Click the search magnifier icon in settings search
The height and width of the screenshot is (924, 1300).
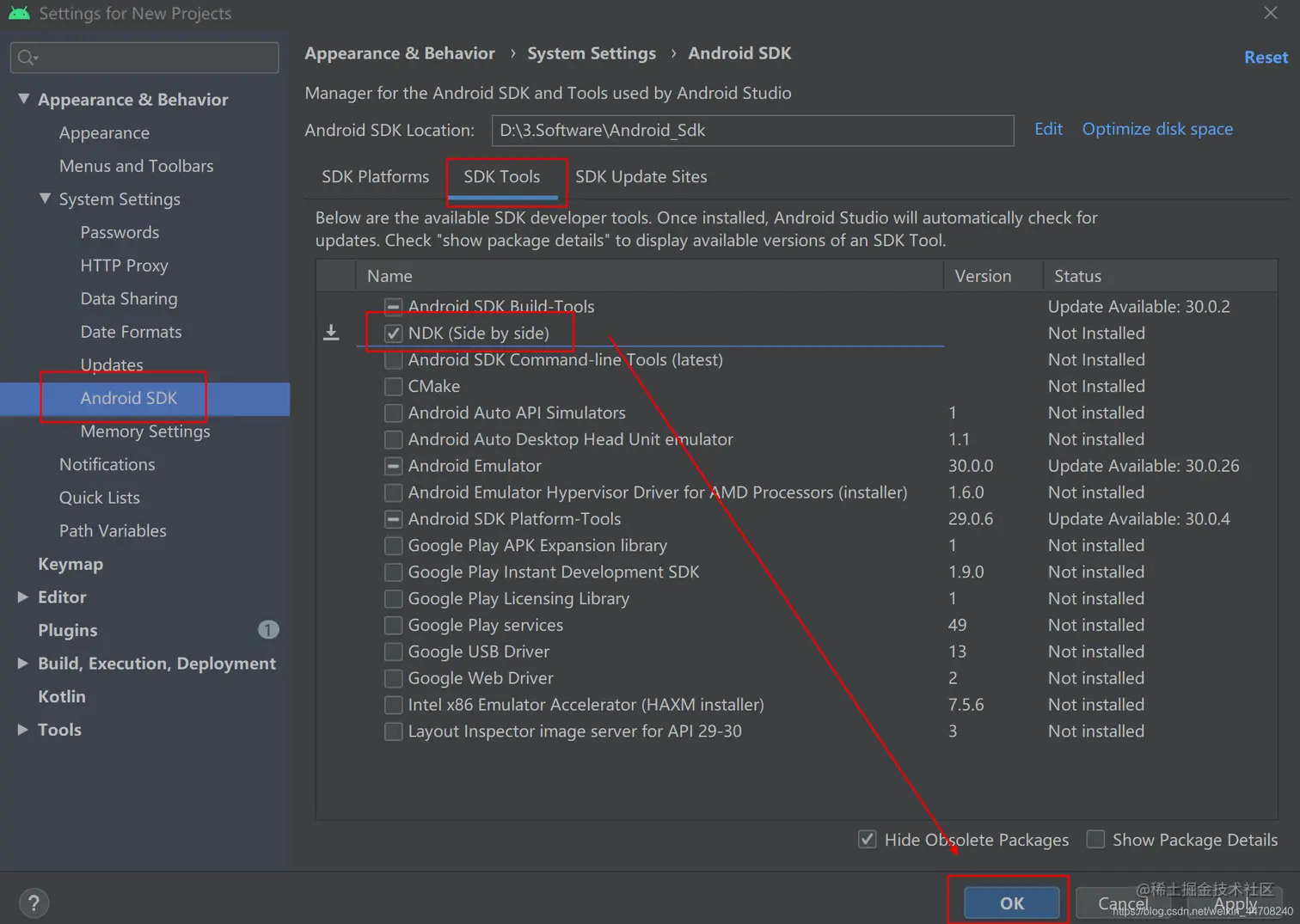pyautogui.click(x=28, y=58)
